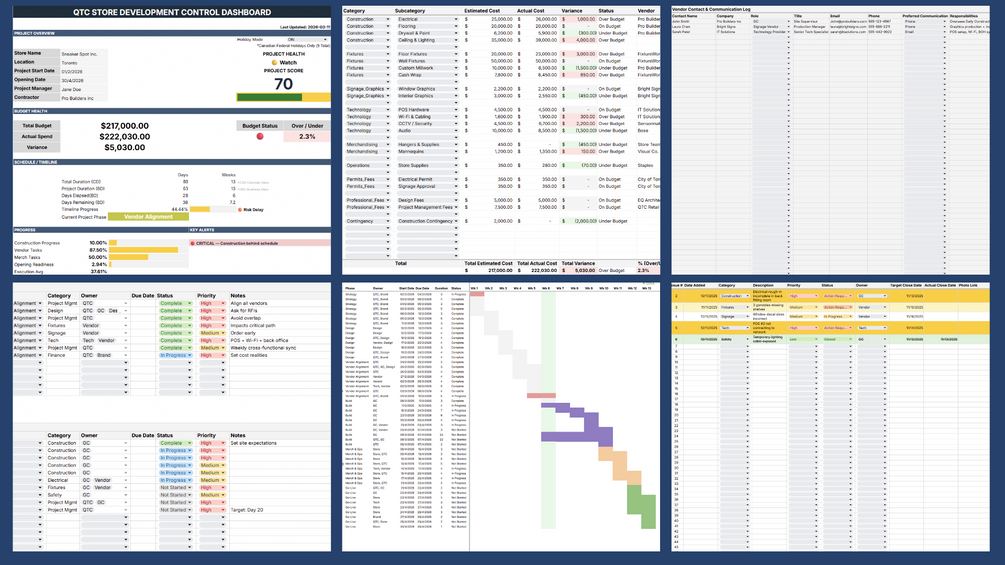The height and width of the screenshot is (565, 1005).
Task: Select the Over / Under 2.3% cell
Action: coord(307,136)
